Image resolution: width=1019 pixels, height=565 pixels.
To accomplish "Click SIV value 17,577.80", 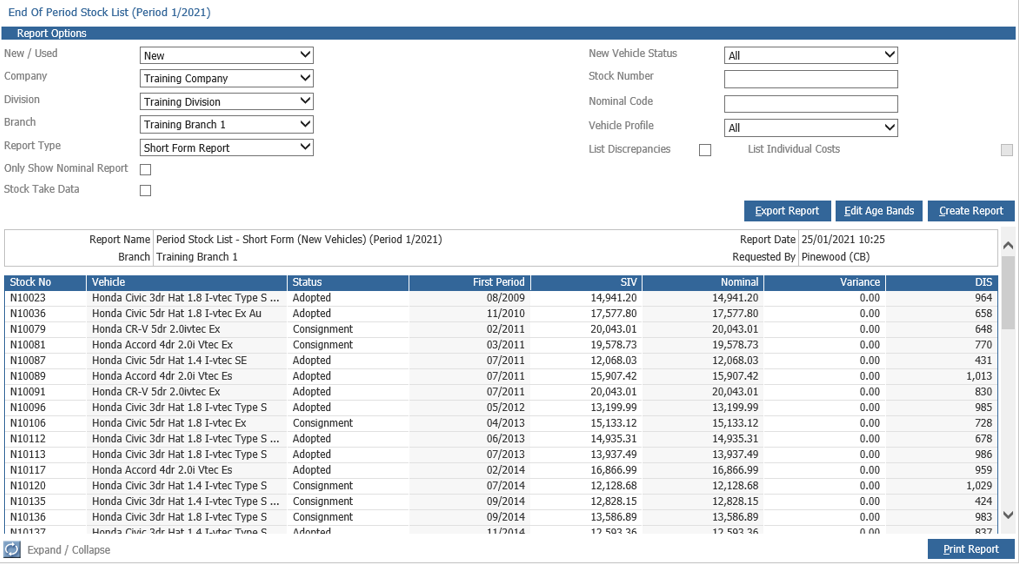I will pos(613,313).
